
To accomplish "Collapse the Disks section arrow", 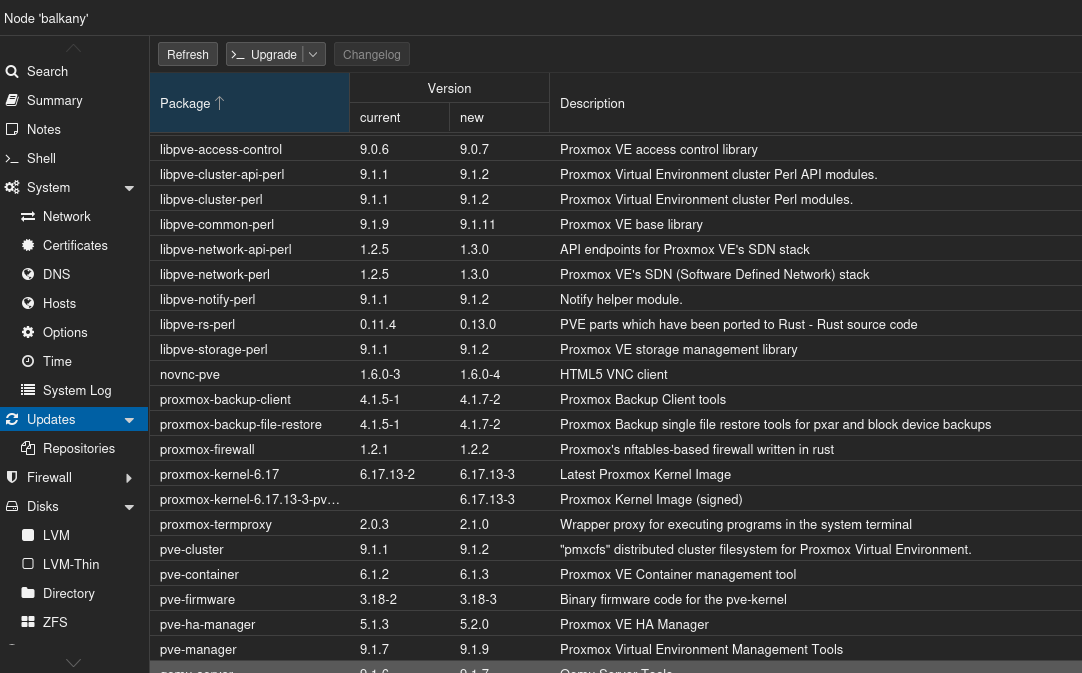I will point(129,507).
